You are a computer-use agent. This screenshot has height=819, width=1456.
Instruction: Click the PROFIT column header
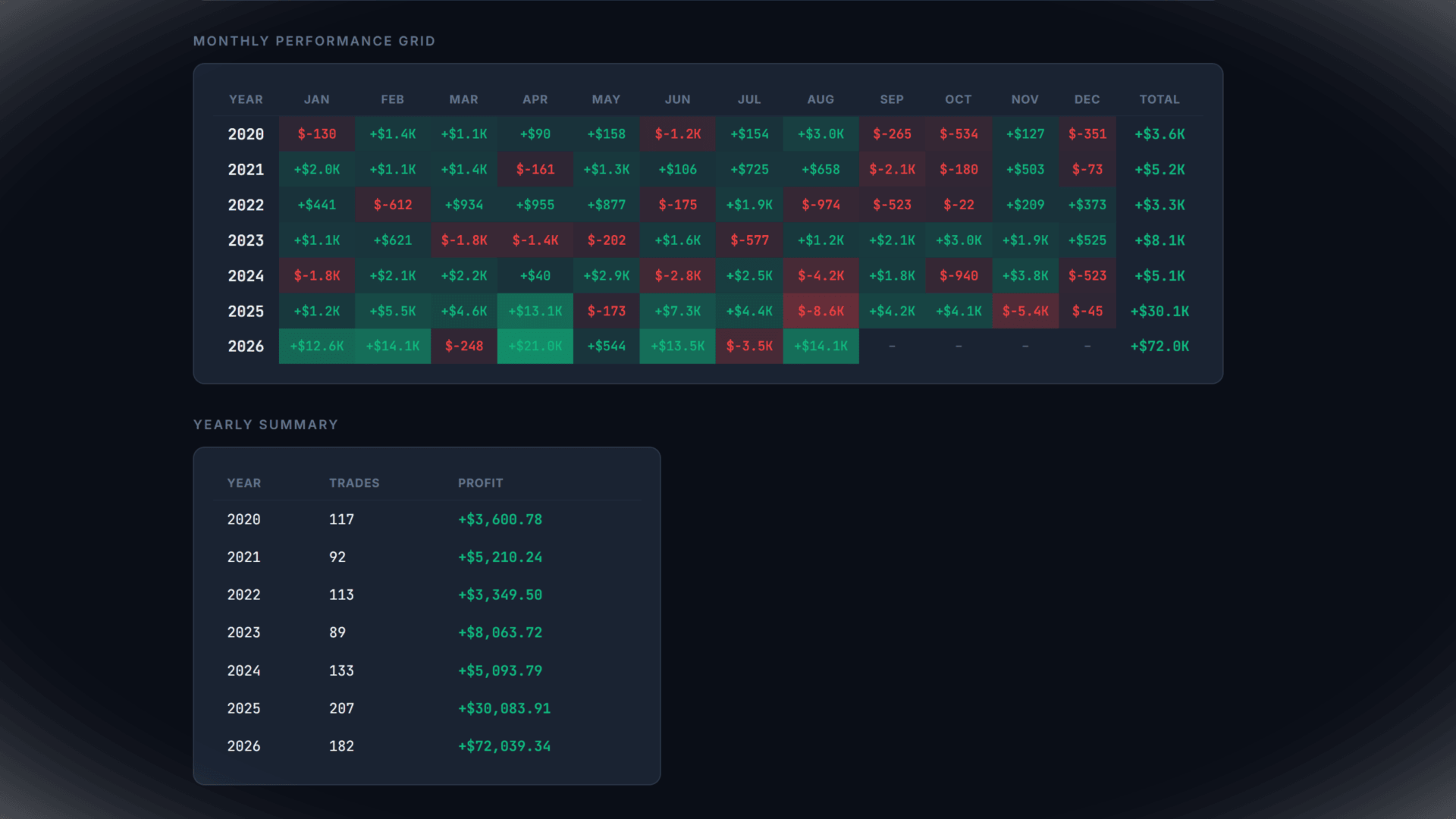[x=481, y=483]
